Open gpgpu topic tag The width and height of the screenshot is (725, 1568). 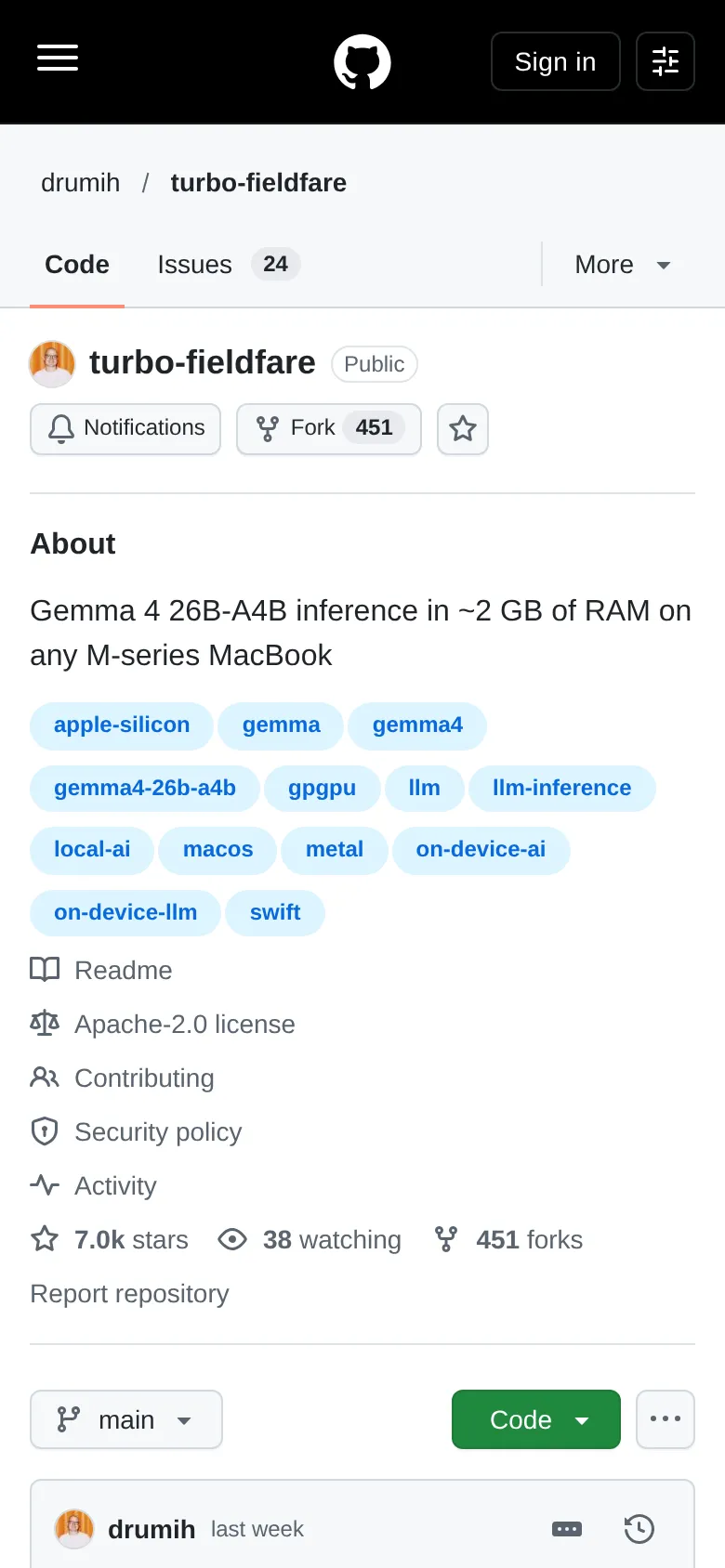tap(323, 789)
